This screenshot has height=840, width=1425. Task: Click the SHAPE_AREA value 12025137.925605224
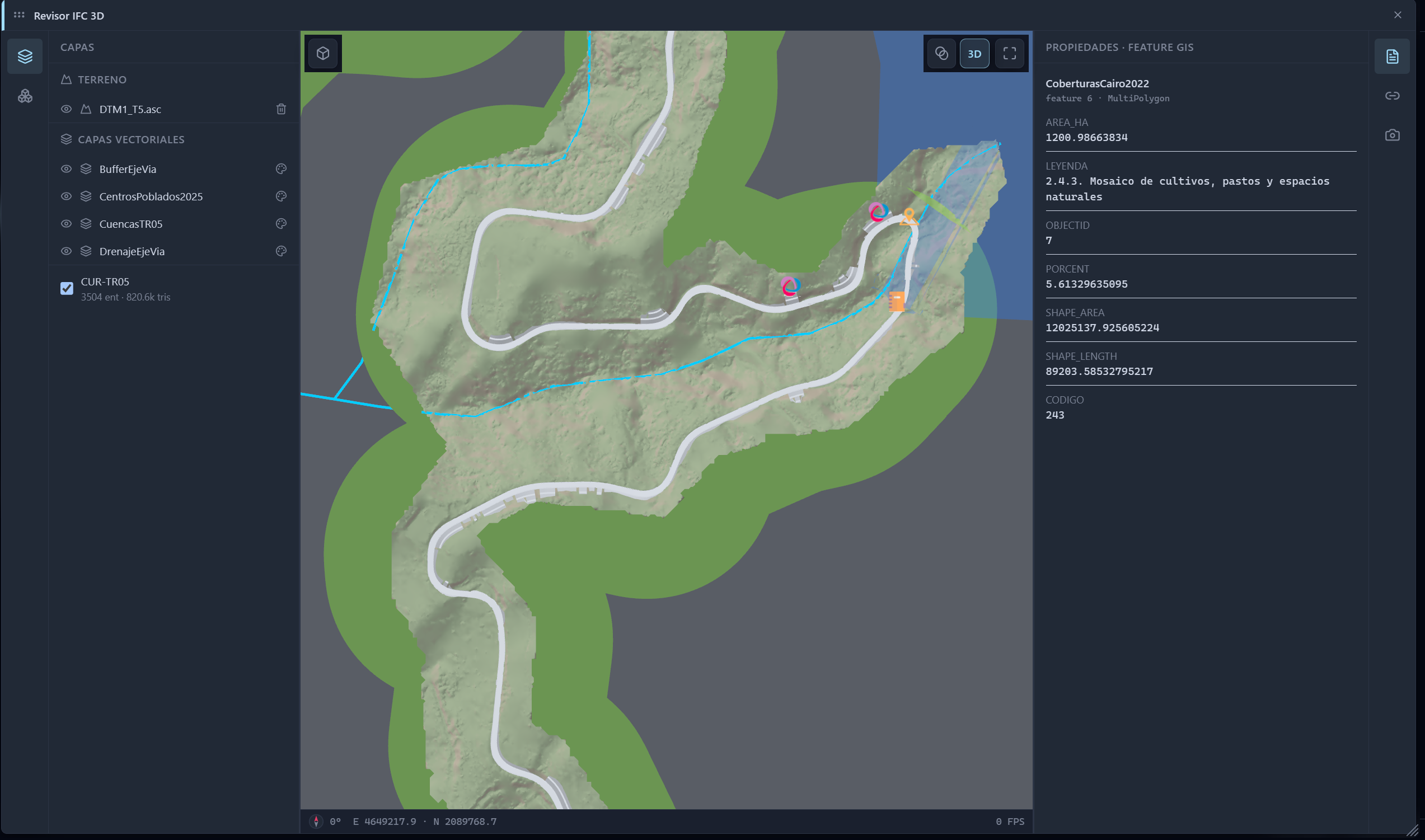[x=1103, y=328]
